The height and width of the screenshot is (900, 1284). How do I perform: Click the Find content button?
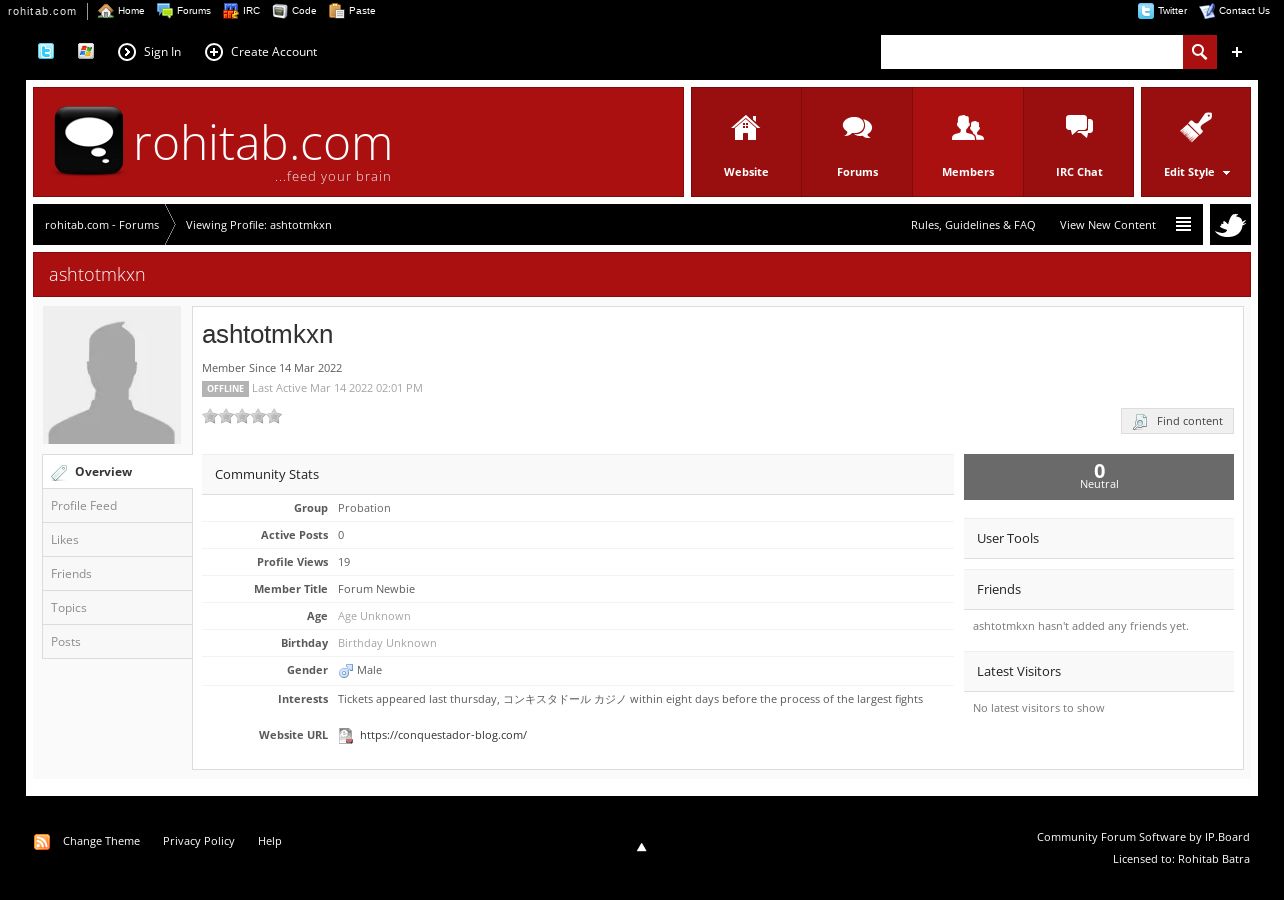[1177, 421]
